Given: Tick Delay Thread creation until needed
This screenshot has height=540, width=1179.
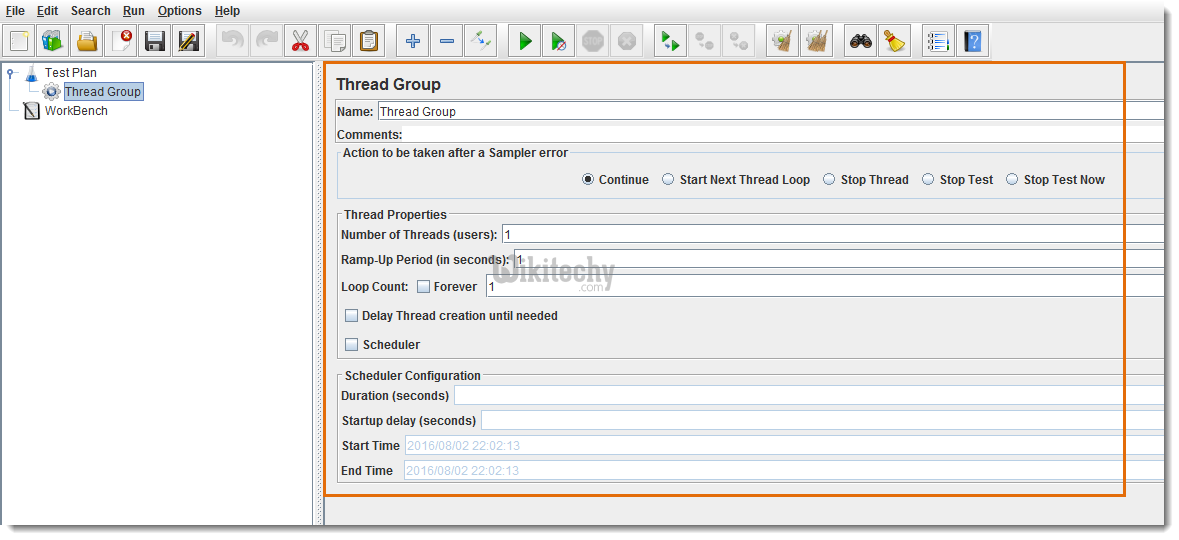Looking at the screenshot, I should 352,316.
